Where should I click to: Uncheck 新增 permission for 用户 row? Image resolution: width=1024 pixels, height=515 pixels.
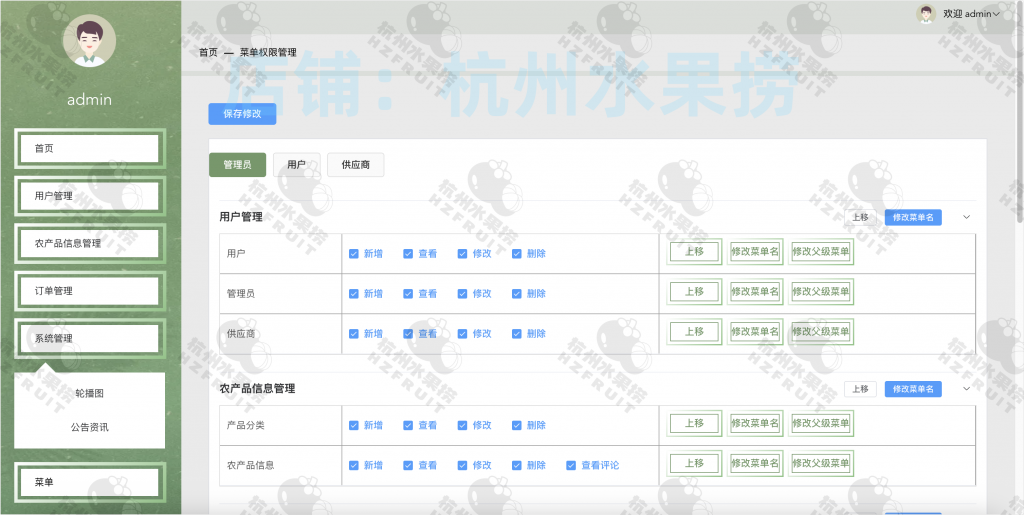point(354,254)
